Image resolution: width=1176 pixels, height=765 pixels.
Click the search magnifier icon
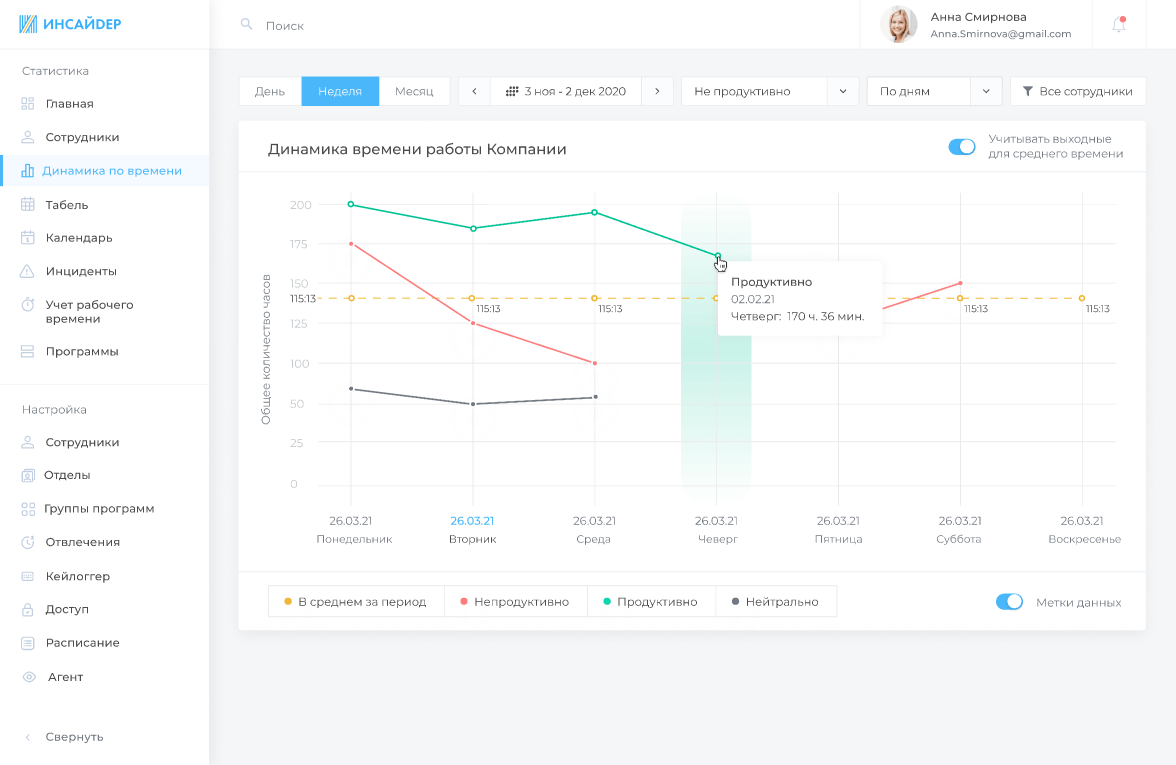[x=246, y=25]
